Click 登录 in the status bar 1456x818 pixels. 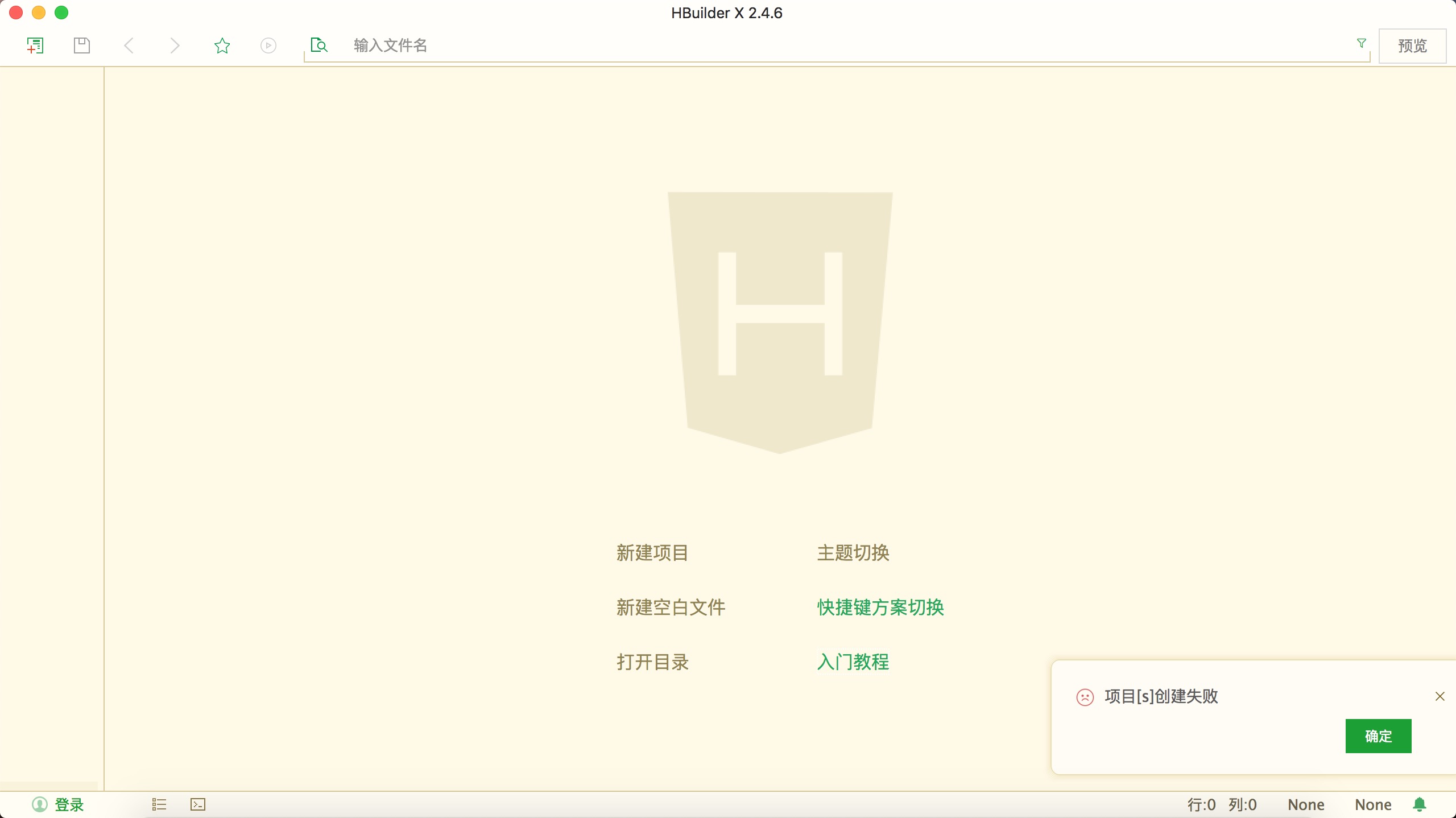point(68,804)
